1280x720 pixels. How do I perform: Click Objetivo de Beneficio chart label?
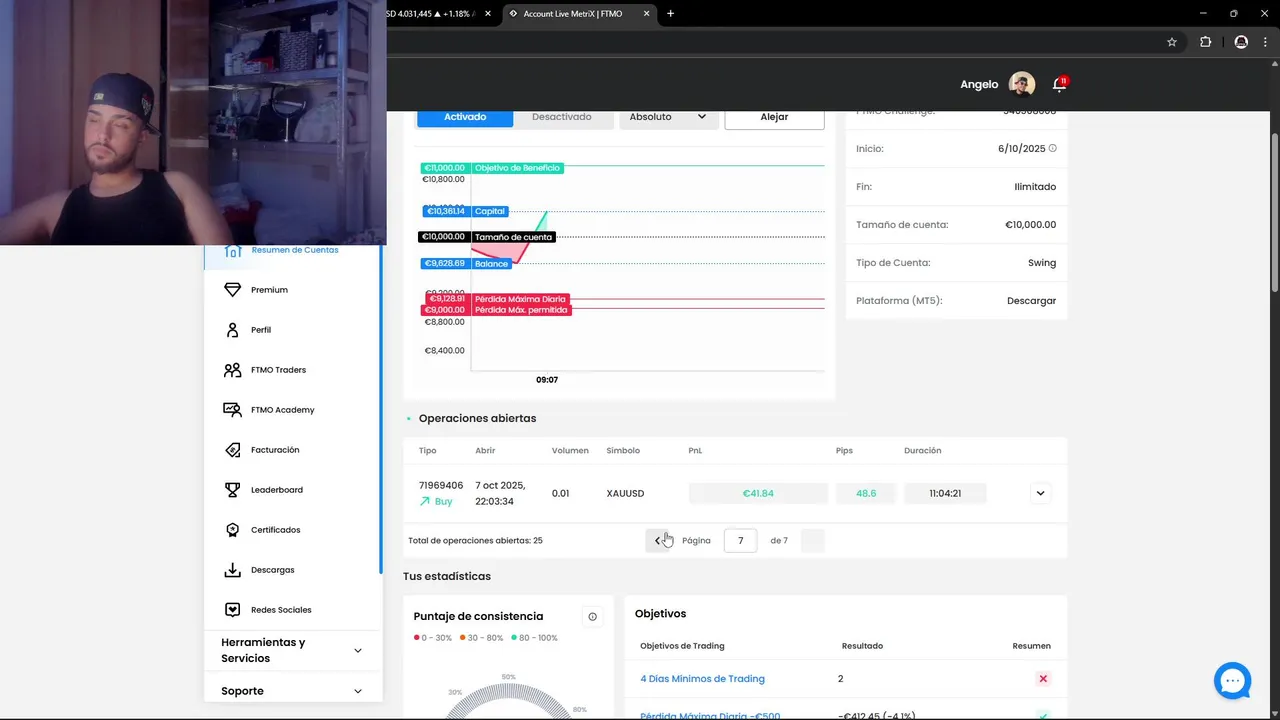(517, 168)
